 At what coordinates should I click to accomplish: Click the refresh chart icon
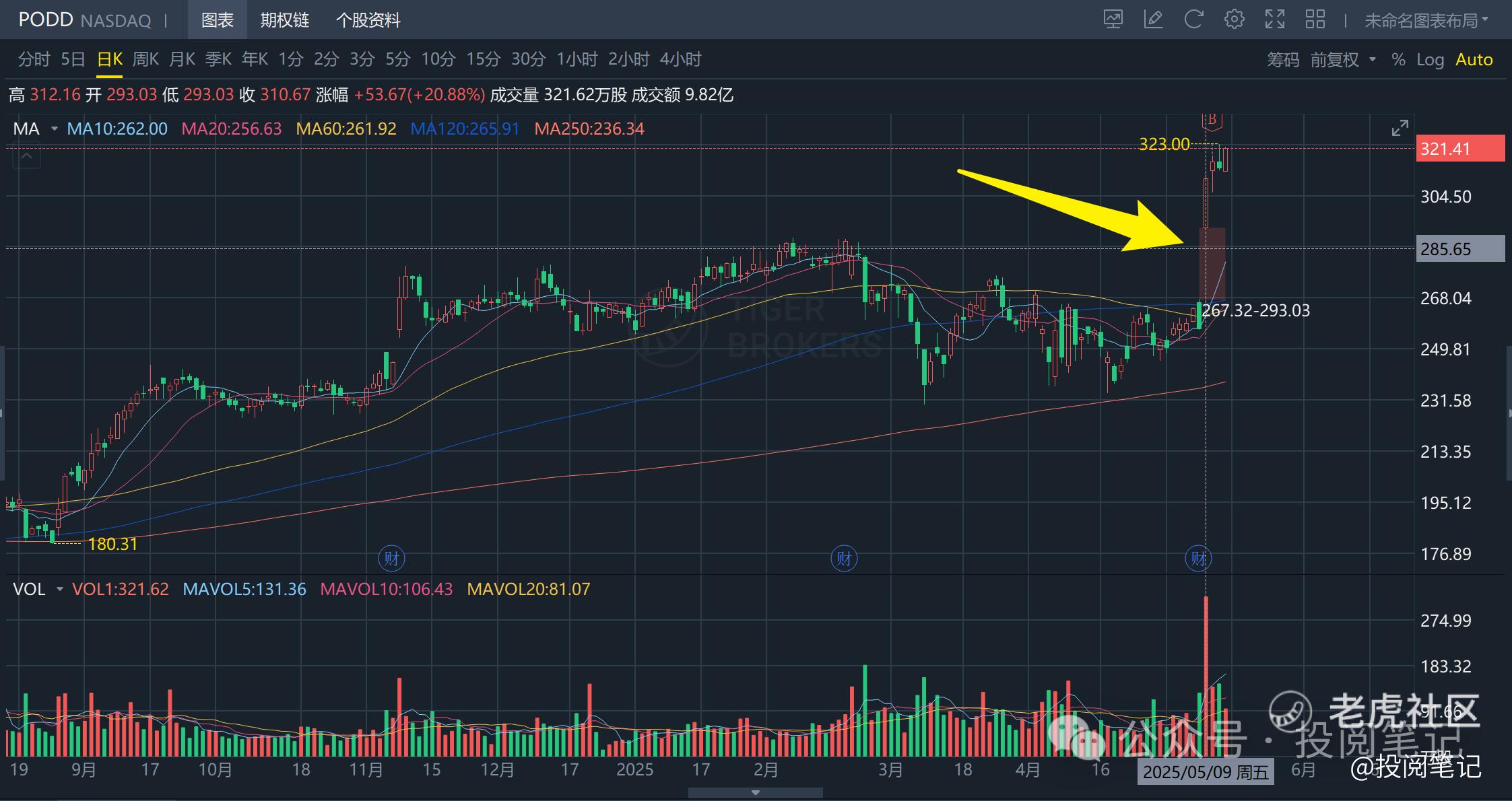click(x=1193, y=20)
